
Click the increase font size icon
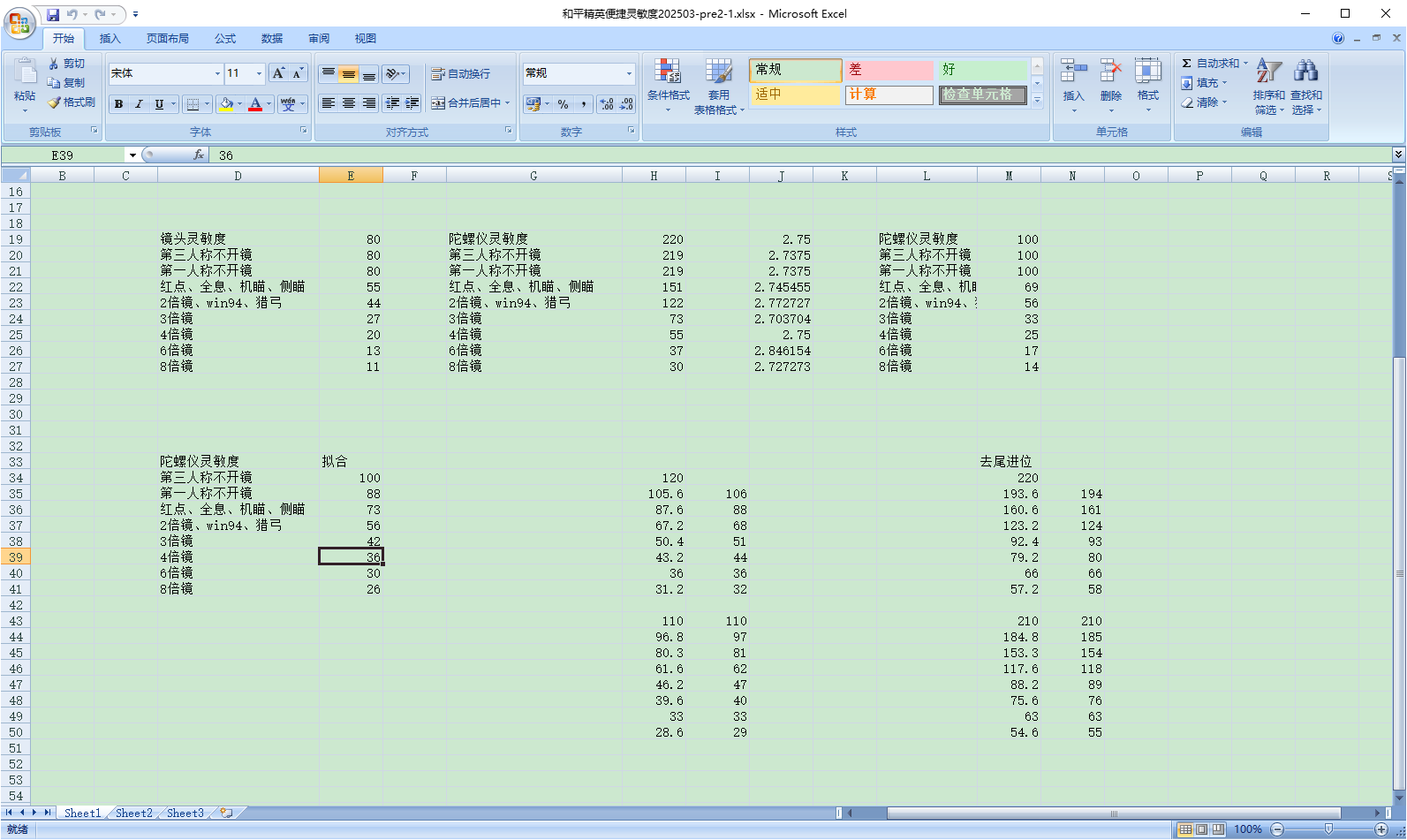278,73
